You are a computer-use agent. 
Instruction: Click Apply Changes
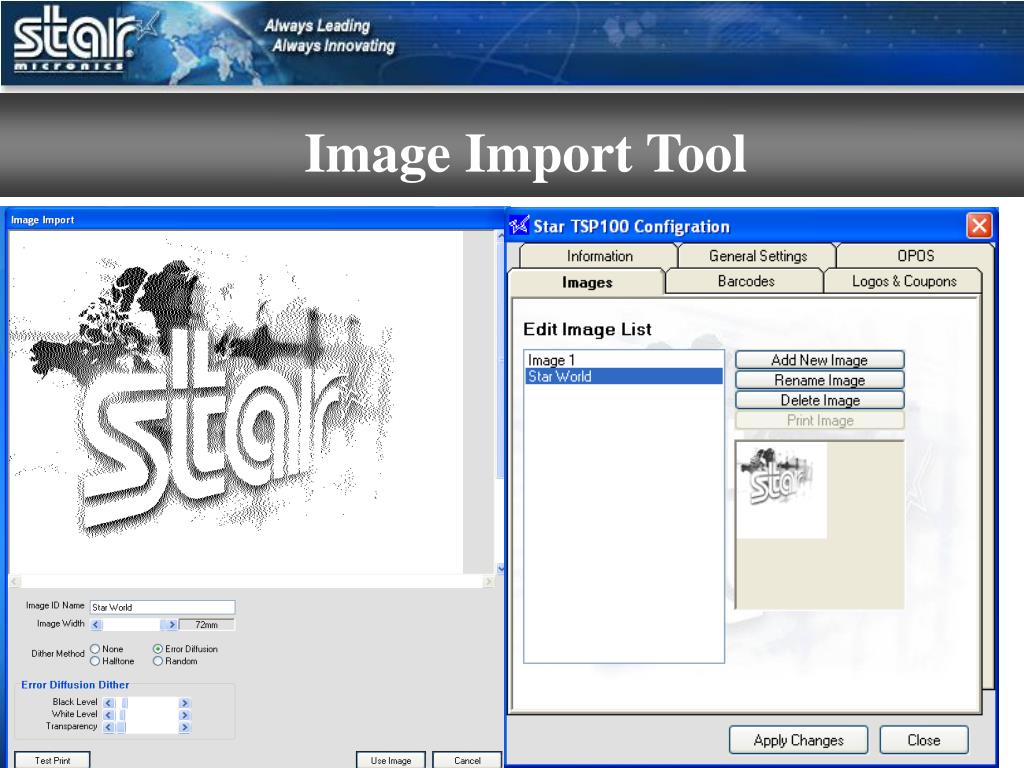pyautogui.click(x=798, y=740)
